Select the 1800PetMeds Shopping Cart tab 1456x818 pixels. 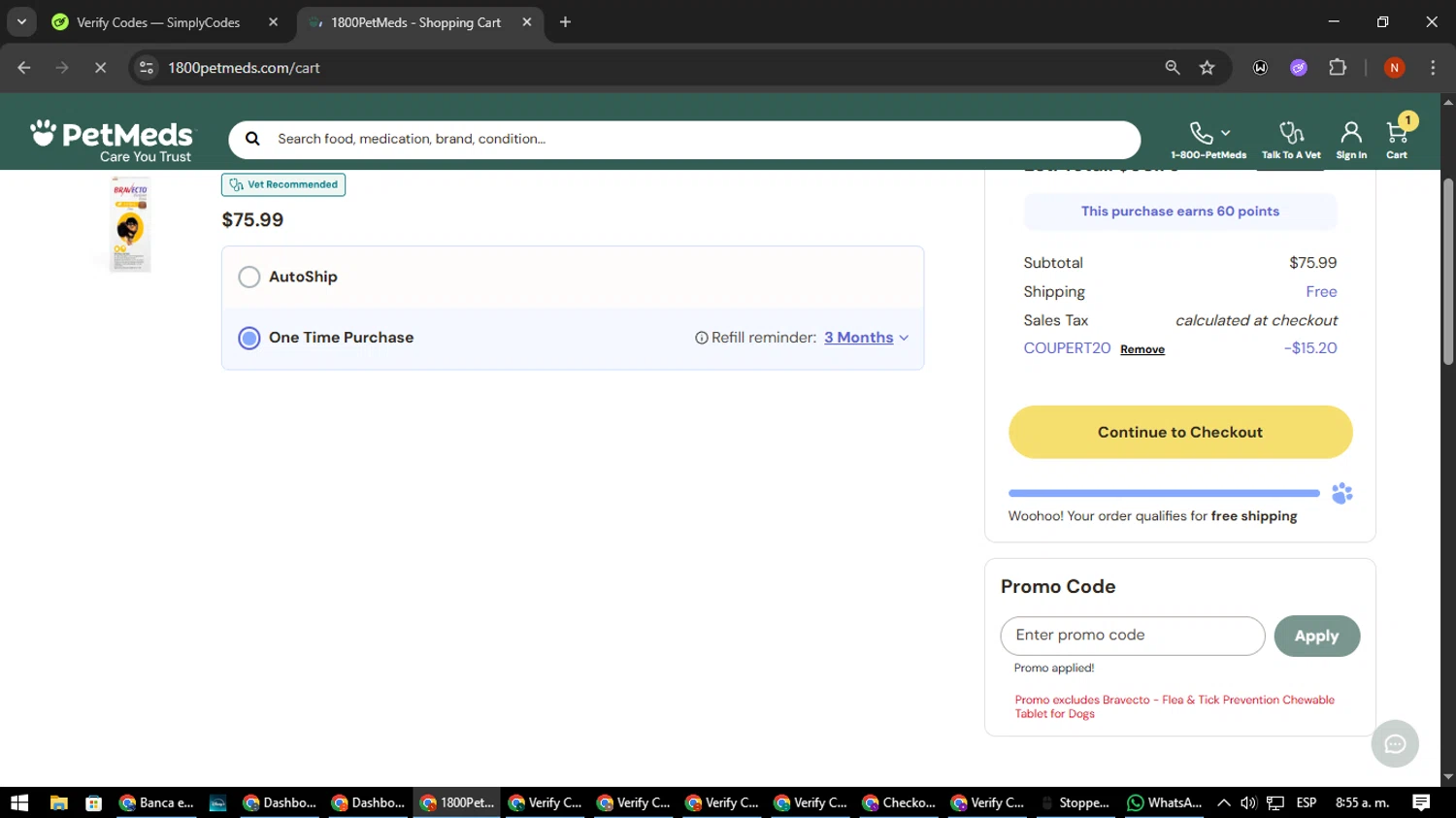pyautogui.click(x=419, y=22)
